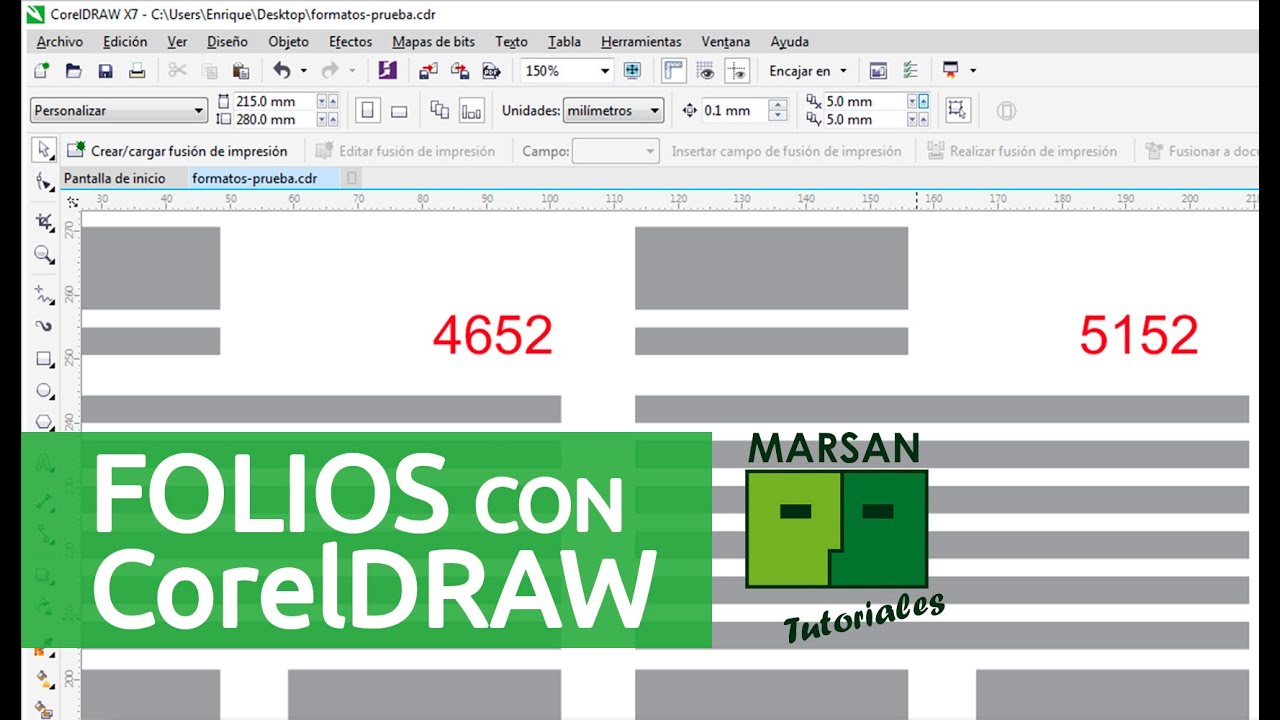The image size is (1280, 720).
Task: Click the Paste clipboard icon
Action: click(241, 71)
